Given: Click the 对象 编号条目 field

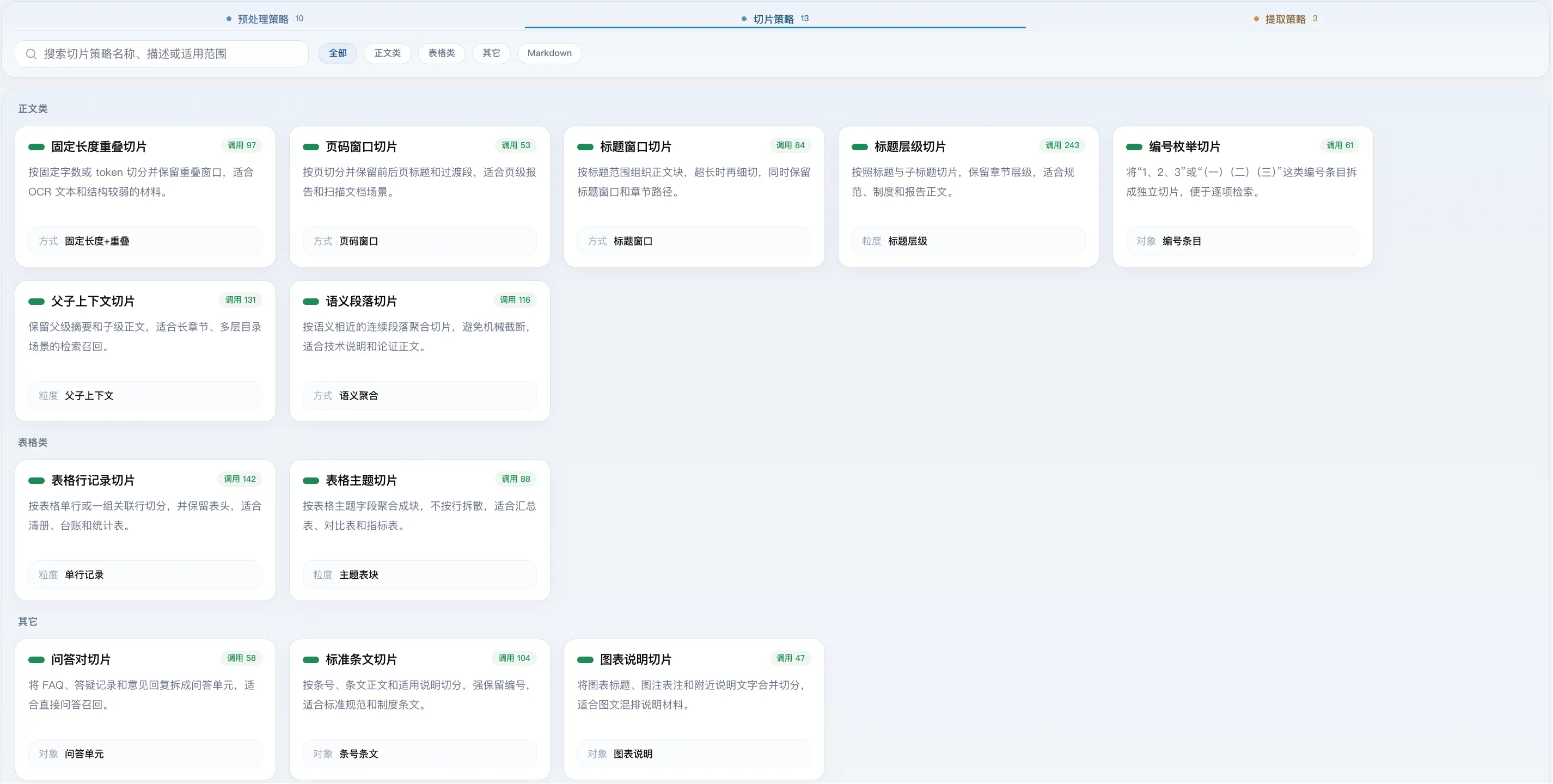Looking at the screenshot, I should click(x=1243, y=241).
